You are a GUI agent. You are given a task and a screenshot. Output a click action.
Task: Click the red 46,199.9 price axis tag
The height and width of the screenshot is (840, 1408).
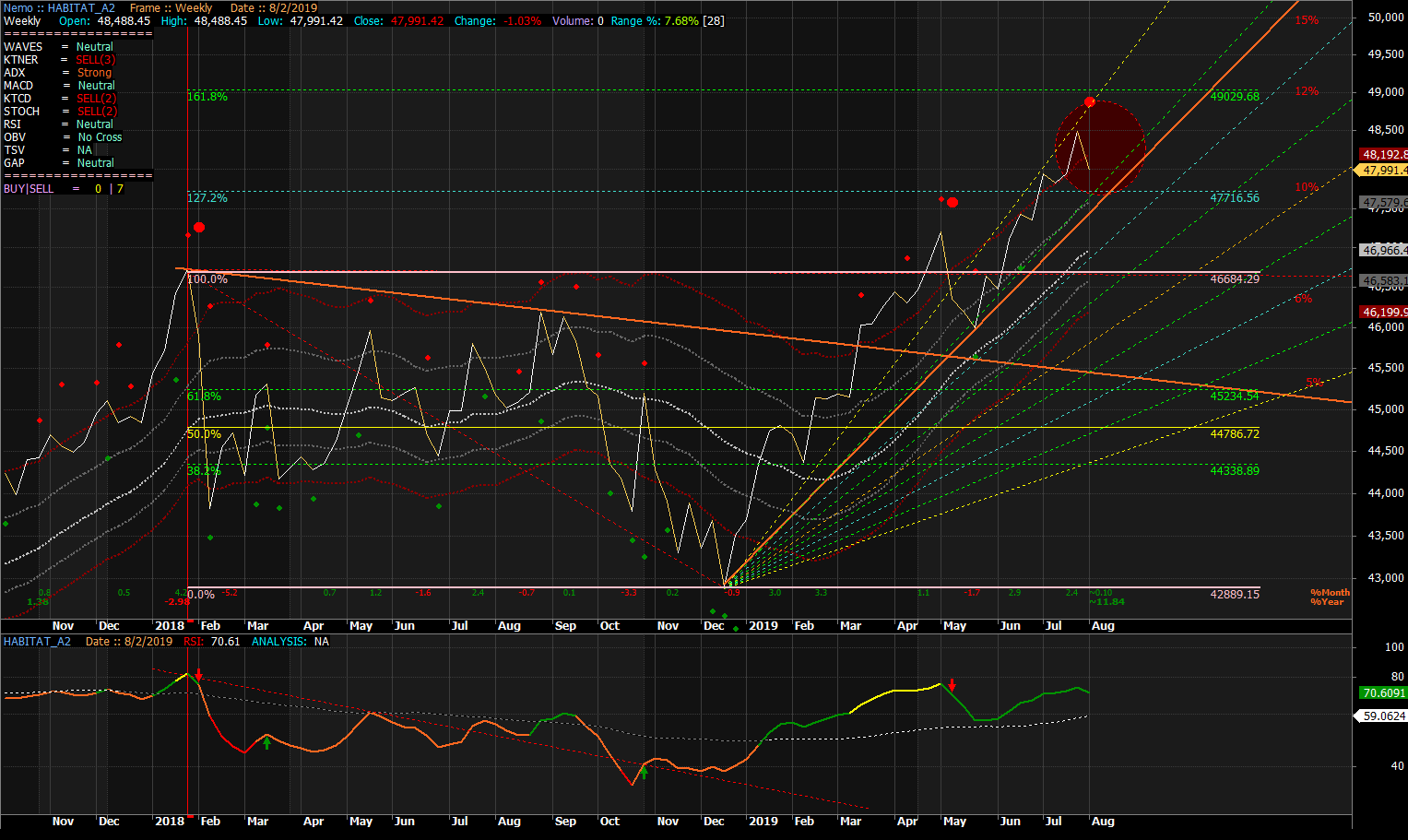(1383, 312)
